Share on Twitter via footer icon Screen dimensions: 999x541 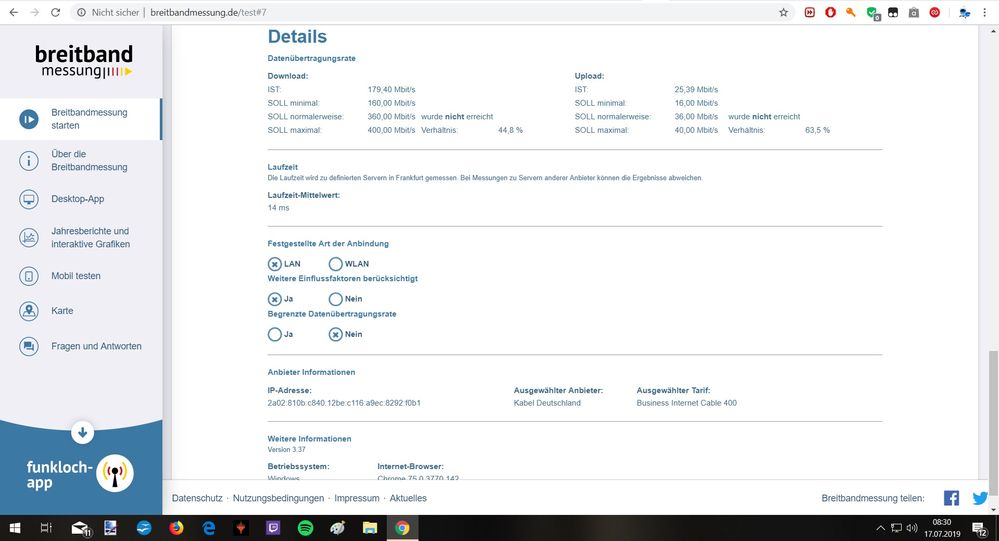pos(980,498)
